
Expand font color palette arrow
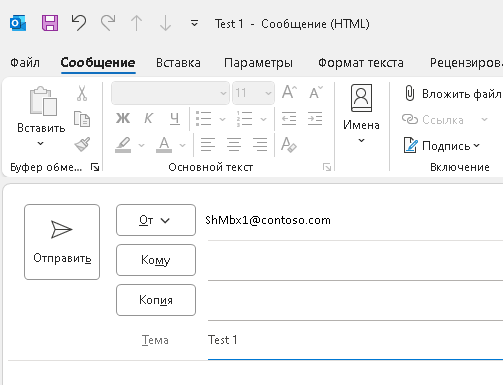point(182,145)
